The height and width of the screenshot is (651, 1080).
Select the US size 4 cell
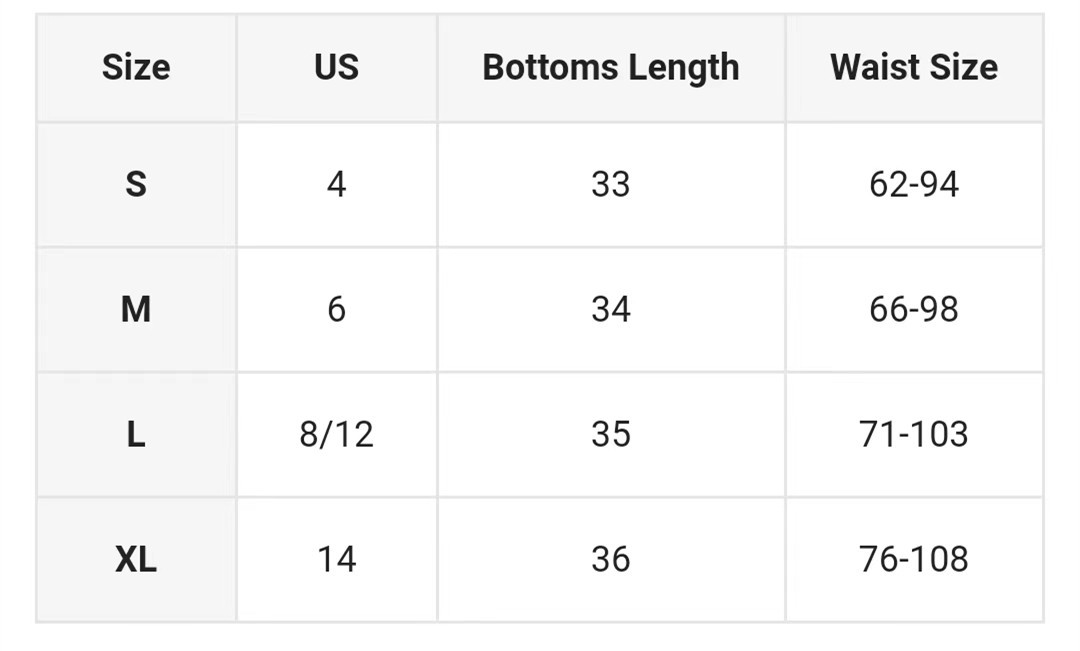point(337,185)
